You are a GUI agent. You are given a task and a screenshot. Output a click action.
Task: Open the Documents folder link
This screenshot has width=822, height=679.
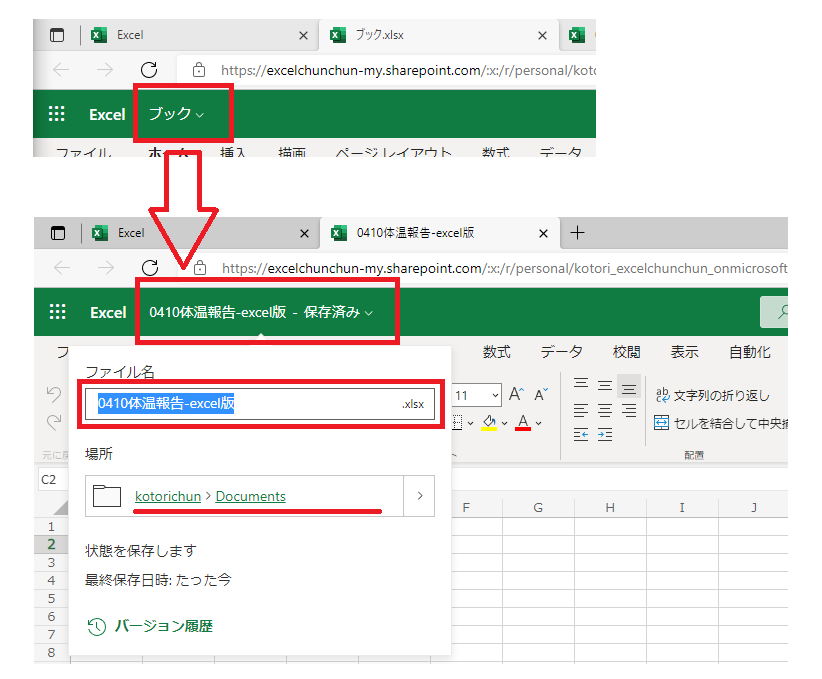[251, 496]
